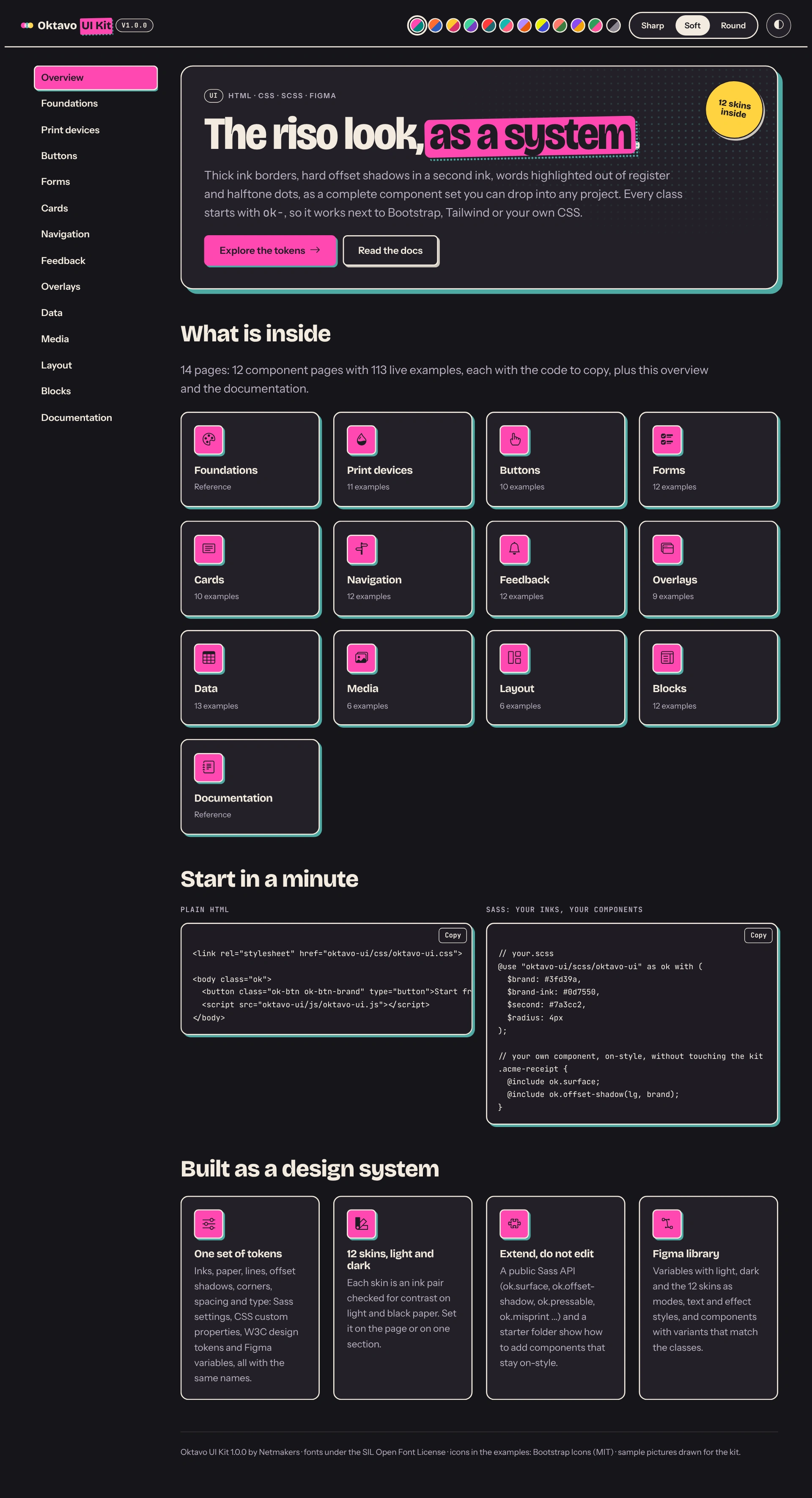Pick the orange and blue skin swatch
This screenshot has height=1498, width=812.
(x=435, y=25)
